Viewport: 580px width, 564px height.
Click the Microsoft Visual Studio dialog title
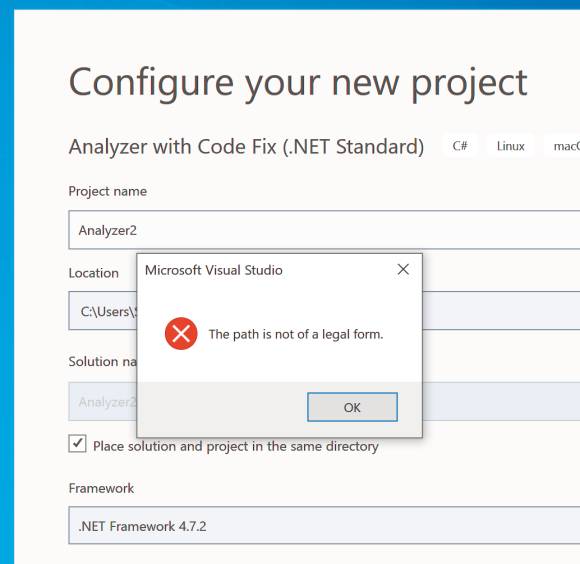[x=213, y=270]
